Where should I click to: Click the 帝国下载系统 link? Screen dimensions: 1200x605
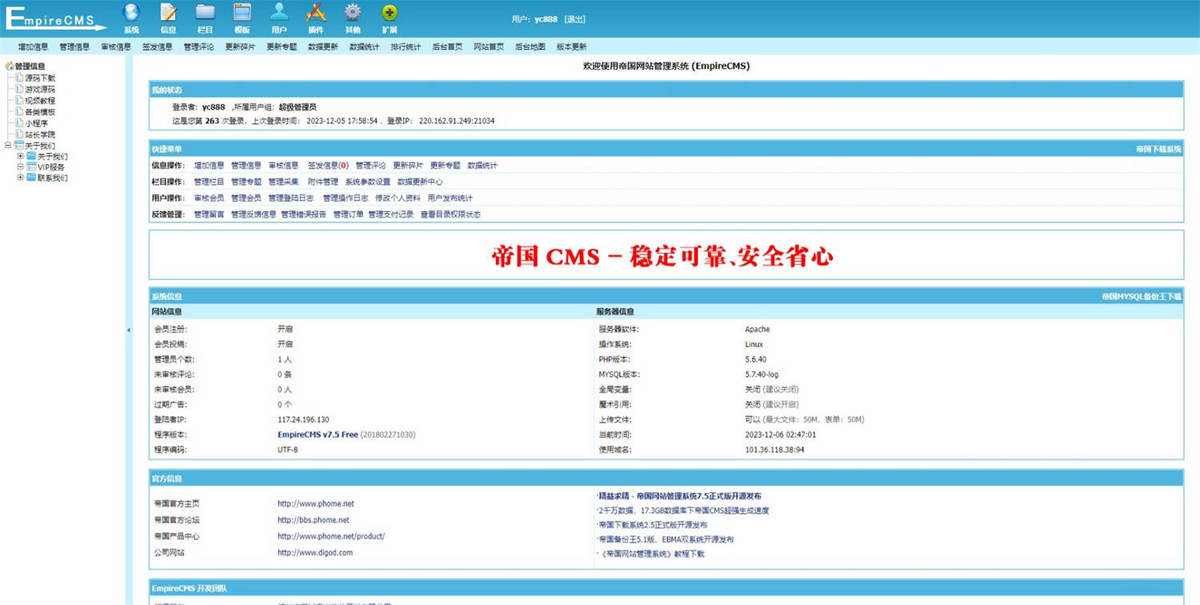(x=1158, y=148)
